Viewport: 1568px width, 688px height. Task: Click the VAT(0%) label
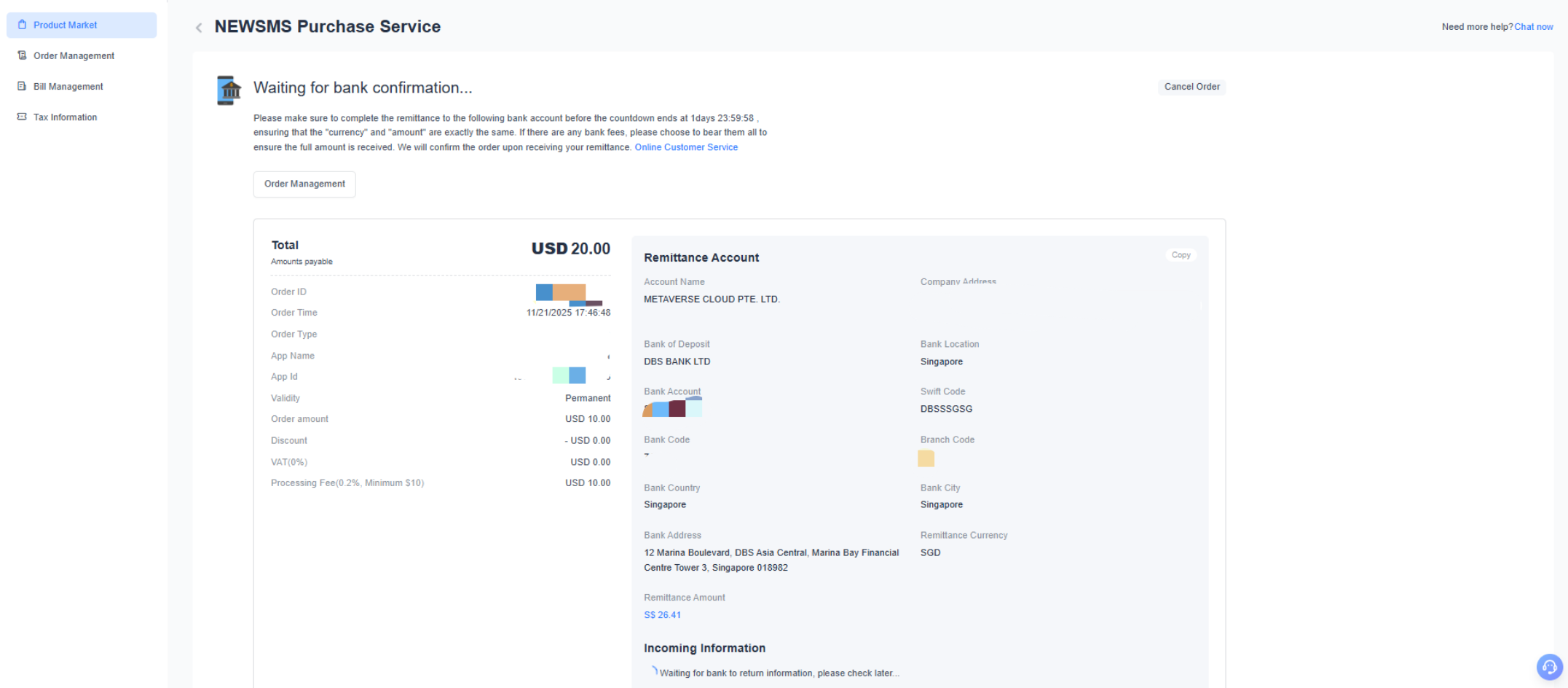click(x=289, y=462)
